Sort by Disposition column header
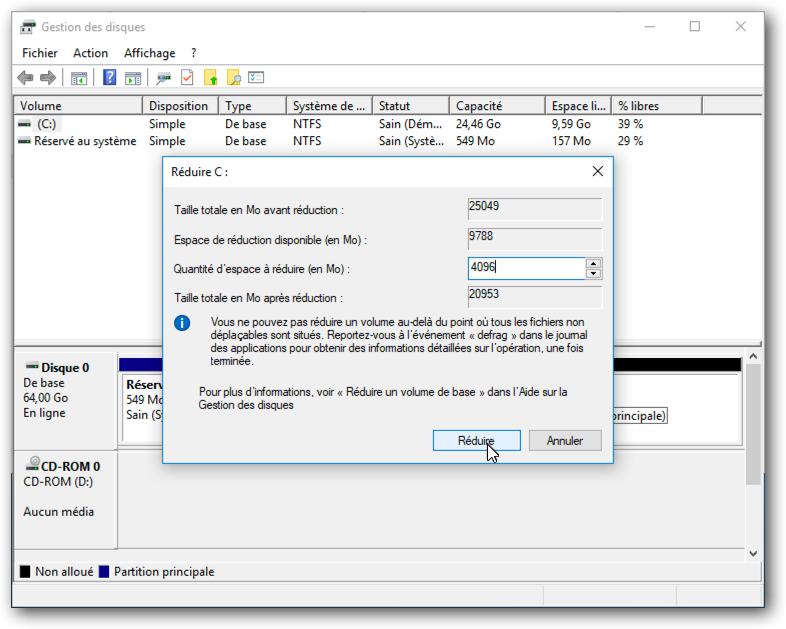The height and width of the screenshot is (629, 786). 181,106
